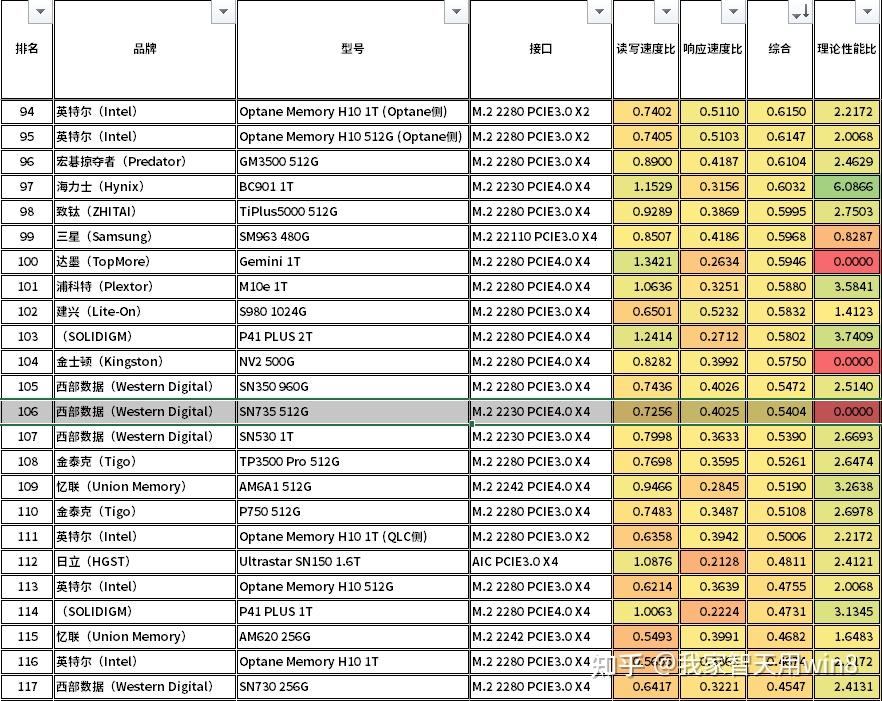This screenshot has height=701, width=882.
Task: Click read/write value 0.5493
Action: pyautogui.click(x=646, y=636)
